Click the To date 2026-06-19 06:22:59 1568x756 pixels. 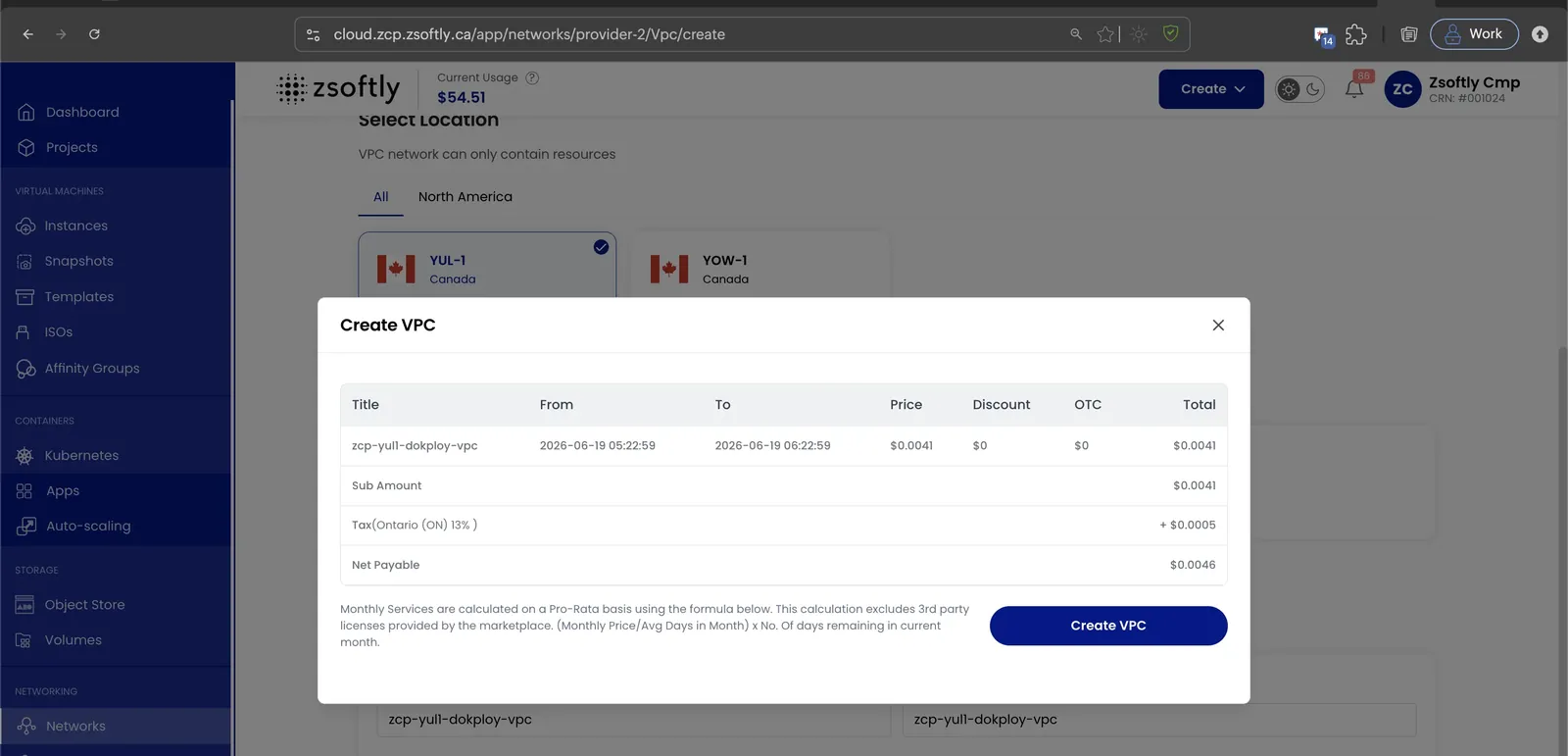(772, 446)
